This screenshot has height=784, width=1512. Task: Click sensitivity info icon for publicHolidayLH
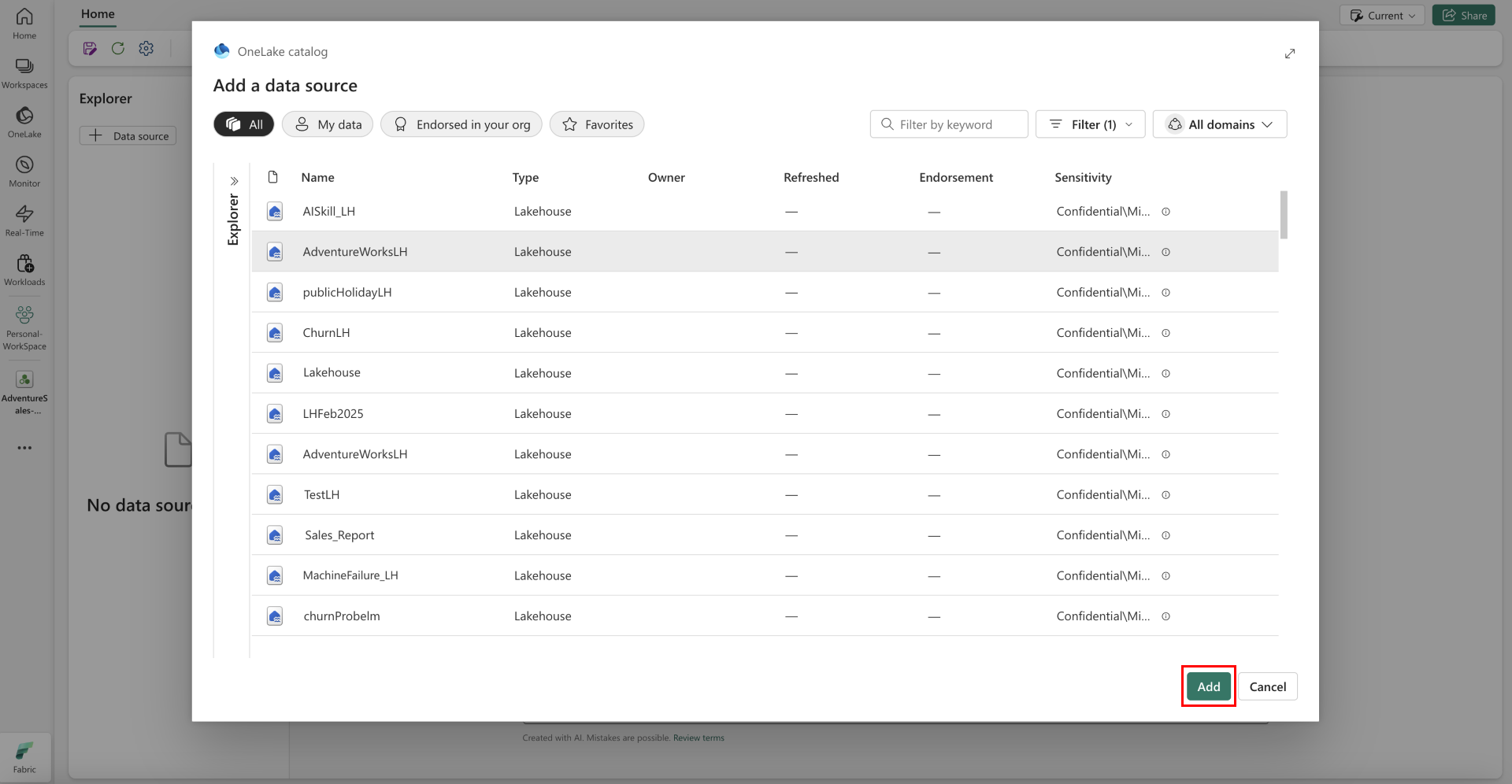tap(1166, 293)
